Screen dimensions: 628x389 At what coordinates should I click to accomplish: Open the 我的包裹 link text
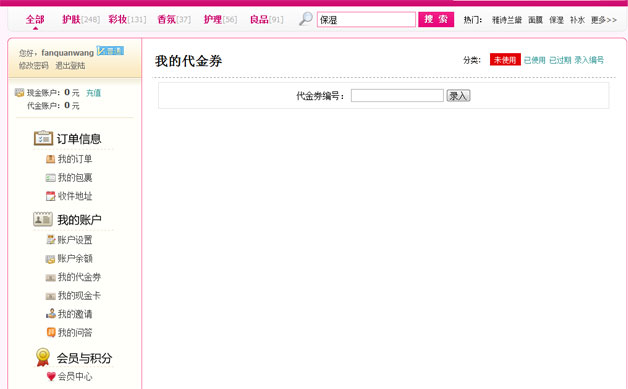click(x=75, y=177)
